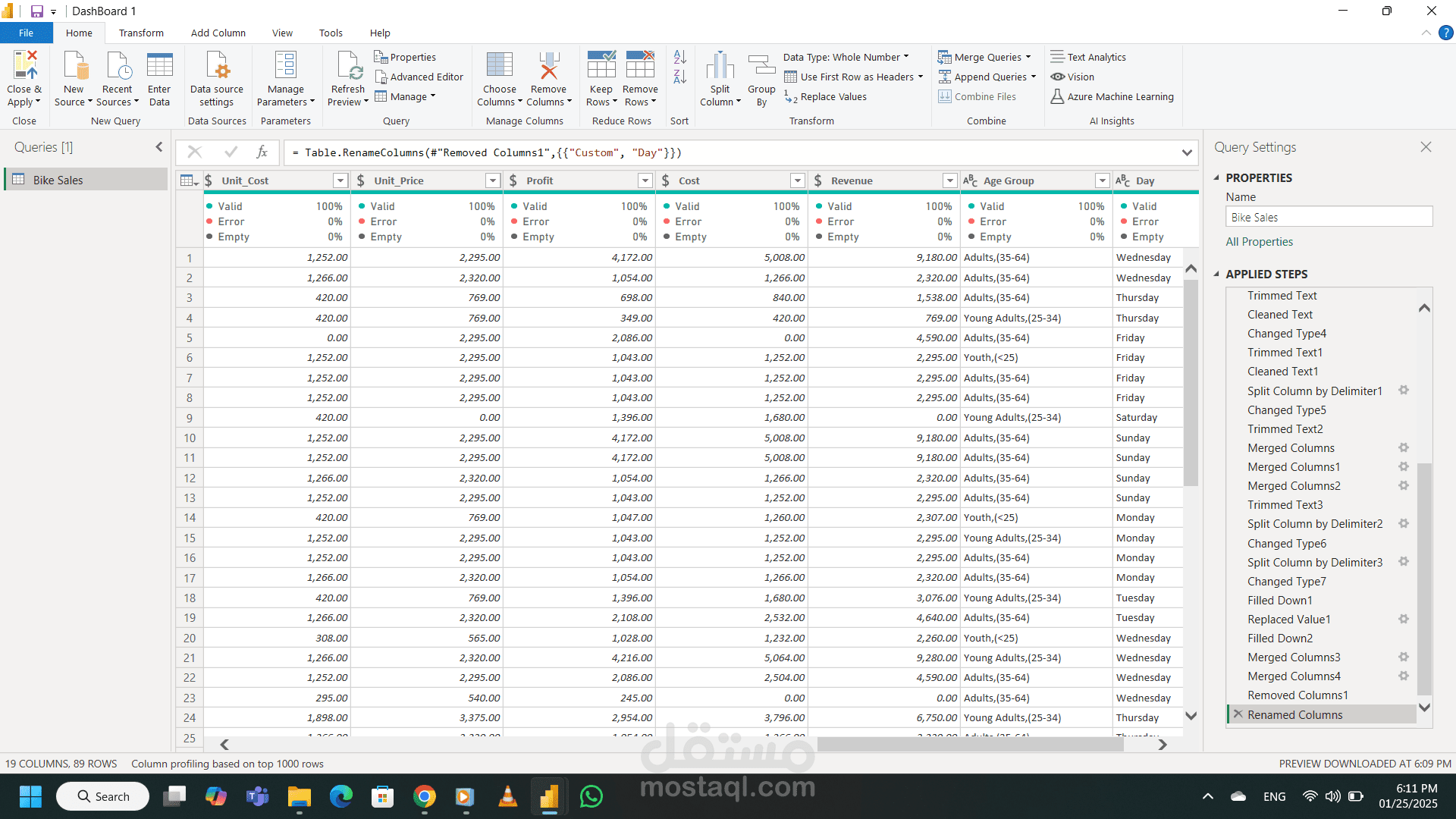Screen dimensions: 1456x819
Task: Click the All Properties link
Action: 1259,242
